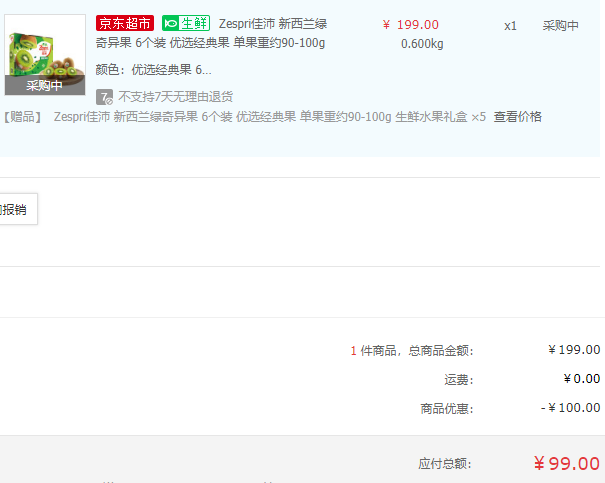Click the 【赠品】 gift tag label
This screenshot has height=483, width=605.
point(23,117)
